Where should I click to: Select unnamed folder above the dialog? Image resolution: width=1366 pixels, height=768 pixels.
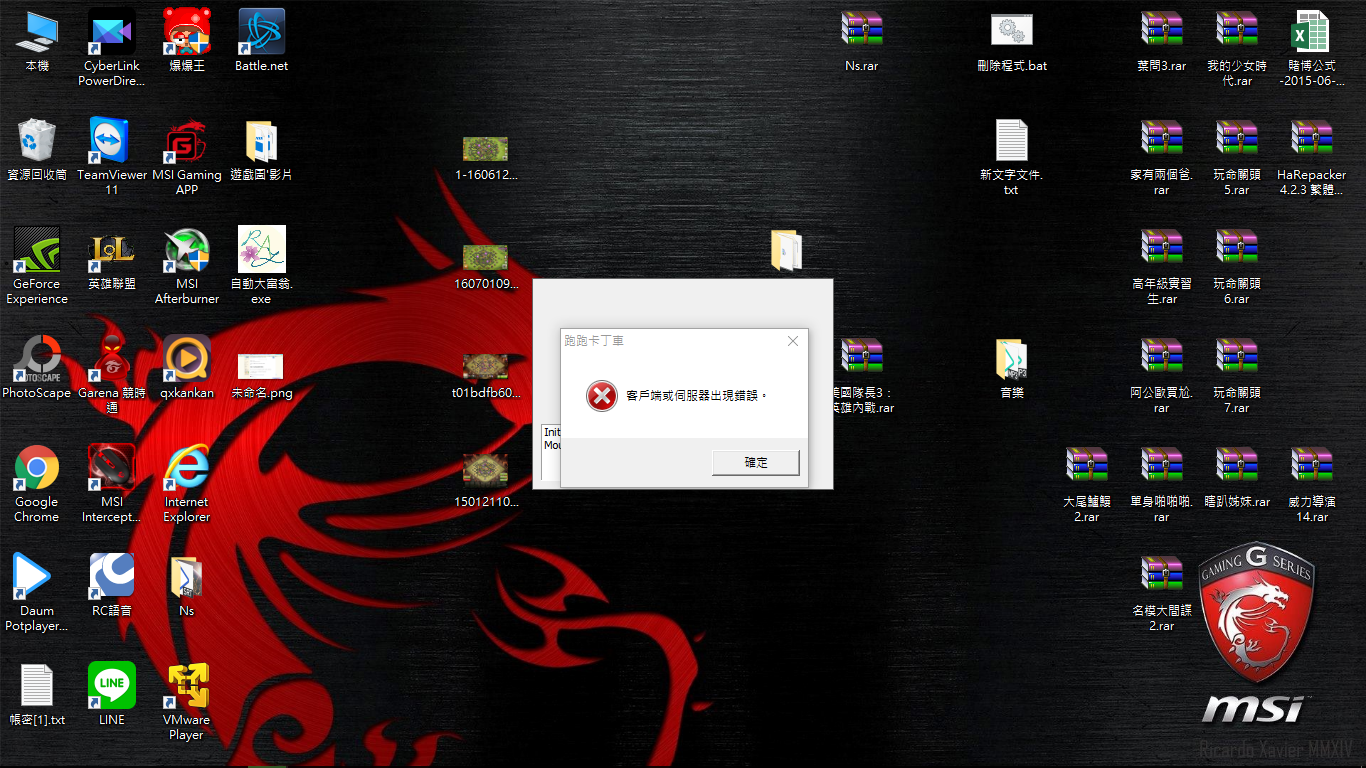786,250
